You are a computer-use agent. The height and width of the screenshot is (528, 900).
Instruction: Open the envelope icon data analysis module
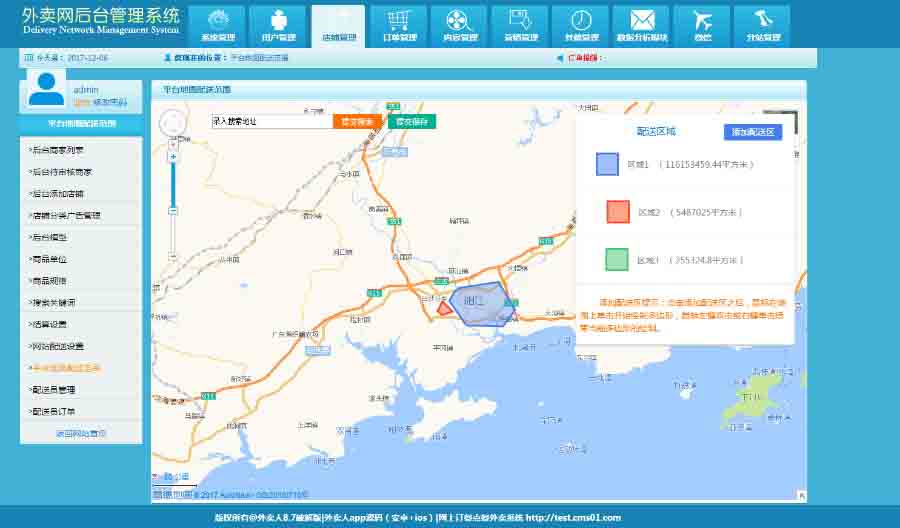pos(641,26)
